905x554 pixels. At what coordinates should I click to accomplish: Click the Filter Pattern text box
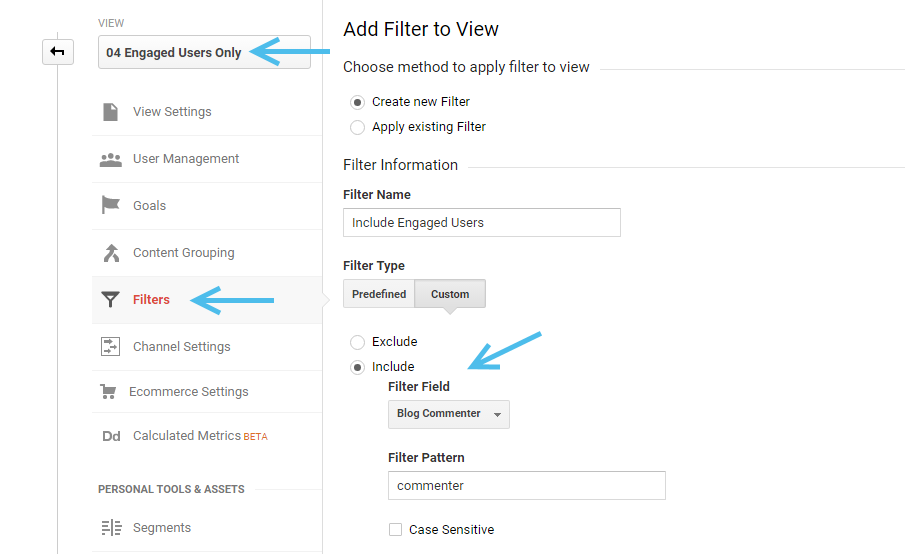pyautogui.click(x=527, y=486)
